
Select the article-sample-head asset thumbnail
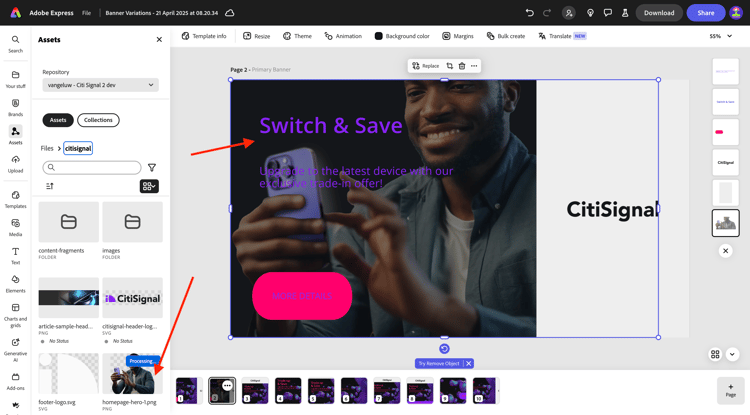coord(68,298)
